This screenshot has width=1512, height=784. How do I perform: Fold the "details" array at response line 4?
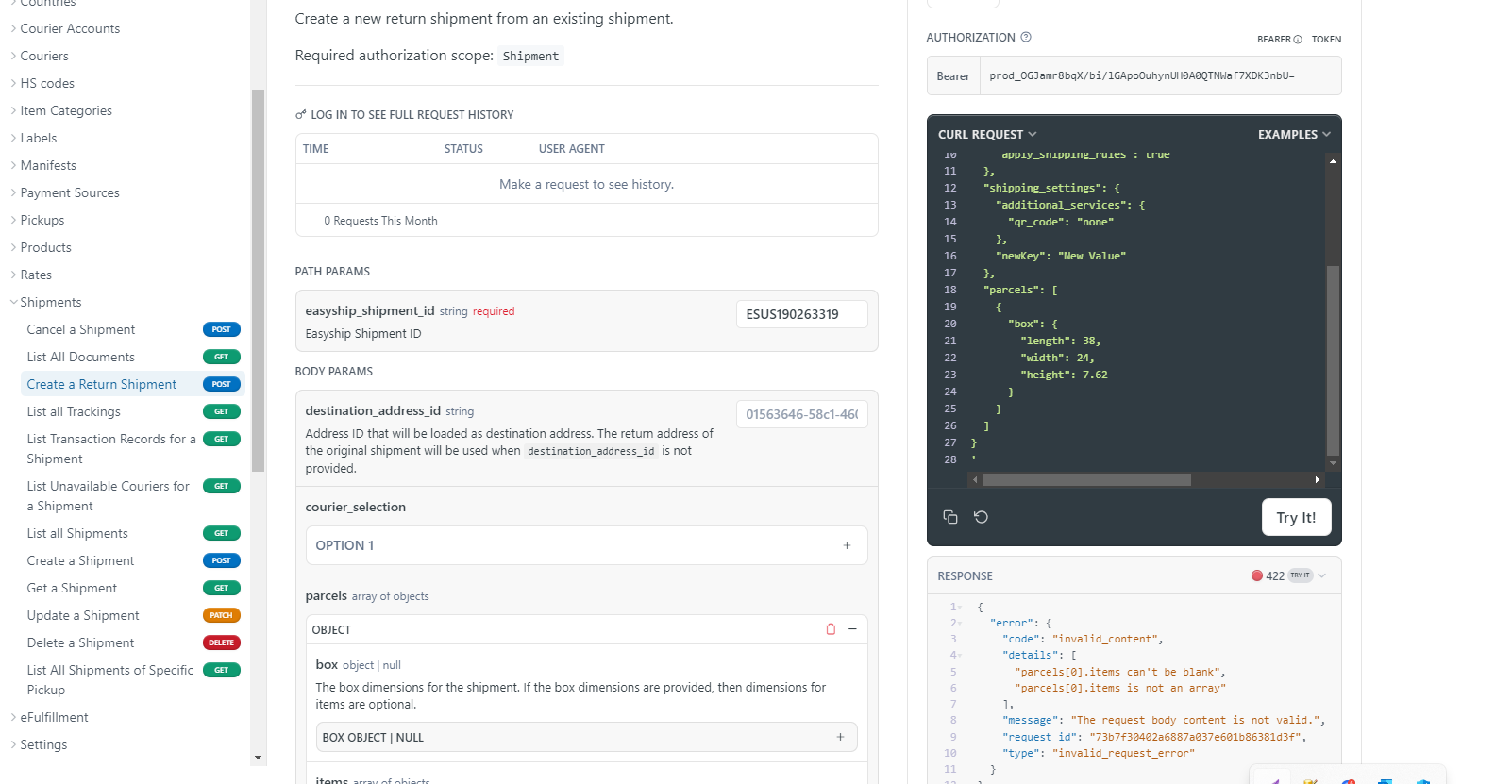tap(961, 655)
